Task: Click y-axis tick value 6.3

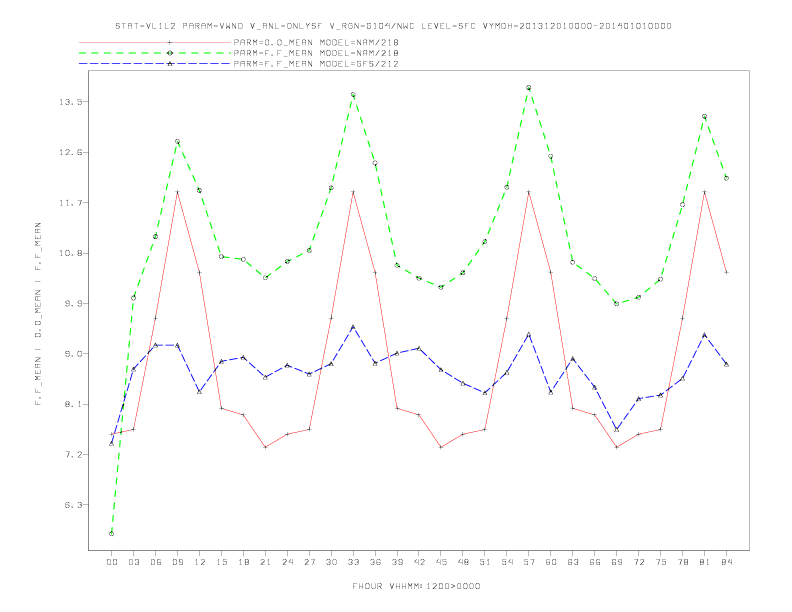Action: pos(73,505)
